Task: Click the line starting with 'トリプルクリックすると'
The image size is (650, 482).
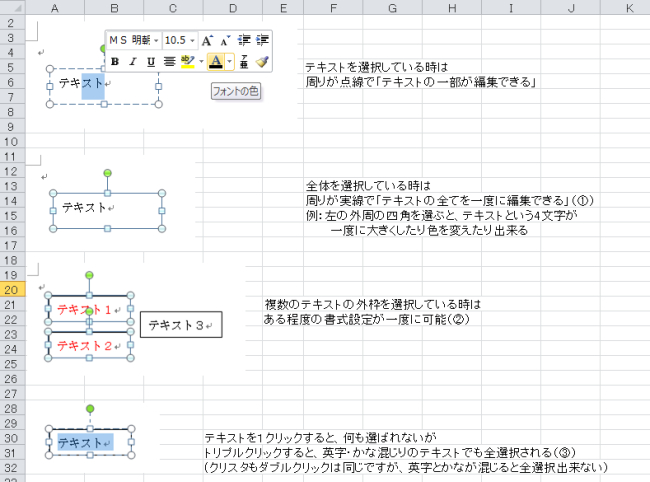Action: (390, 453)
